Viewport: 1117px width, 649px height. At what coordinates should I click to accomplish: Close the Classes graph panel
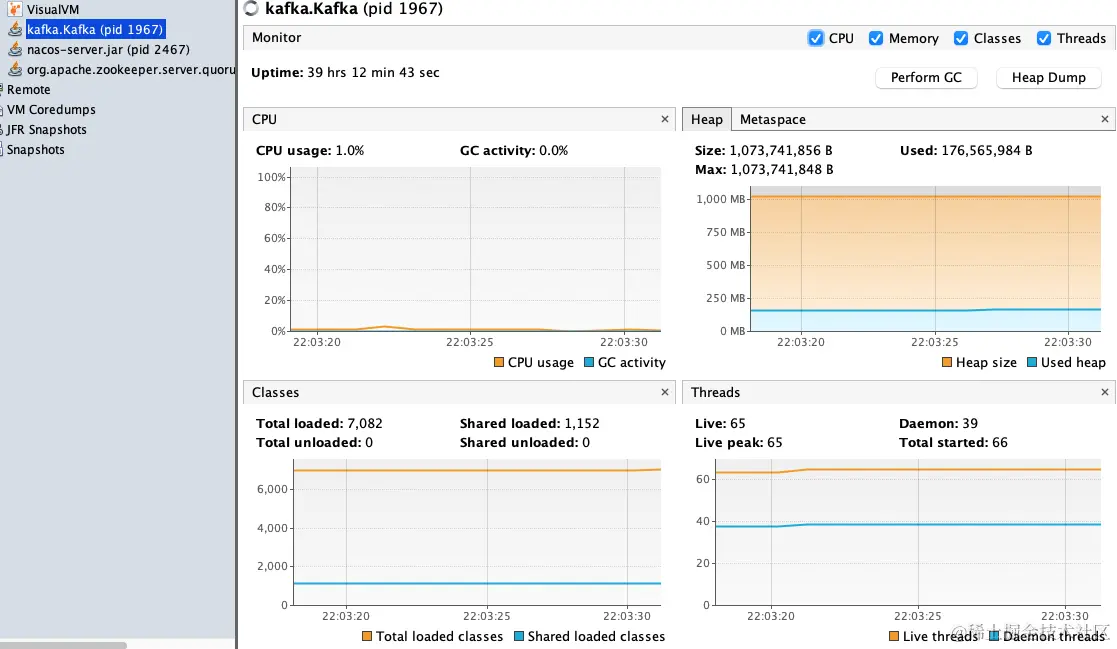(x=665, y=392)
